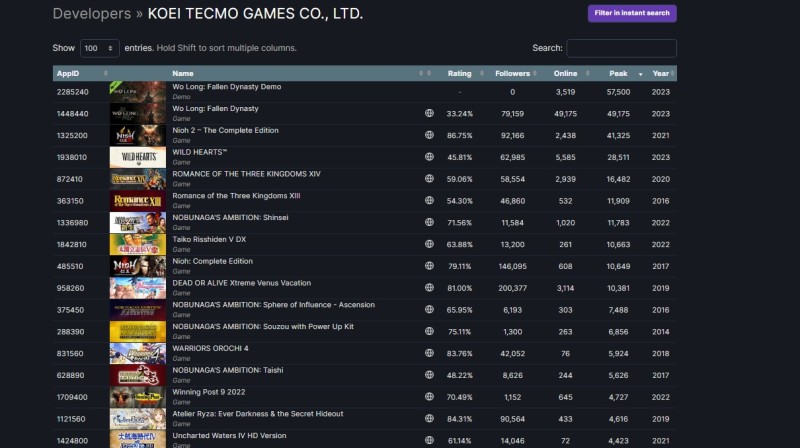Click the 86.75% rating cell
Screen dimensions: 800x448
(x=460, y=136)
